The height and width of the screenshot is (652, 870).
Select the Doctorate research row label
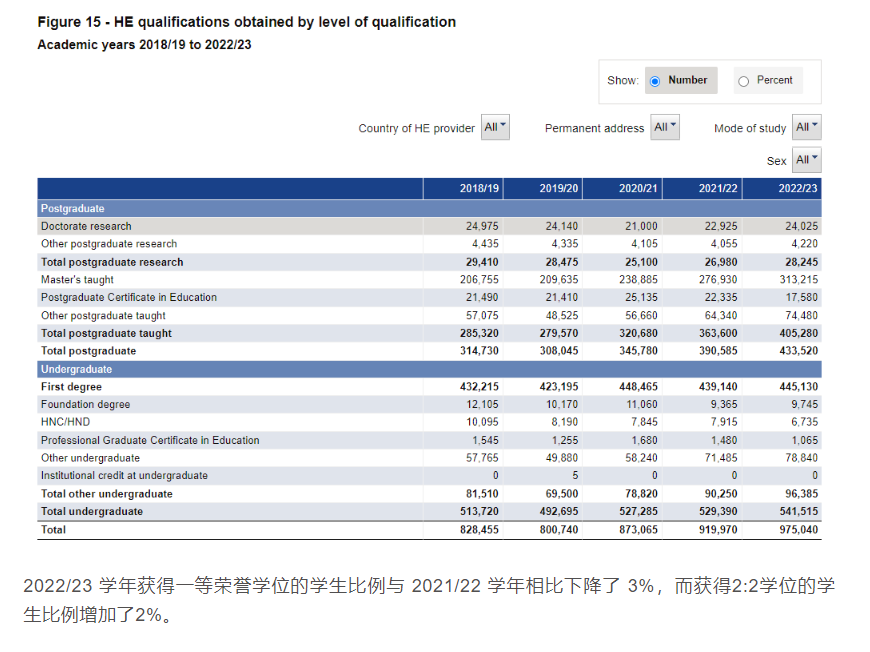86,227
